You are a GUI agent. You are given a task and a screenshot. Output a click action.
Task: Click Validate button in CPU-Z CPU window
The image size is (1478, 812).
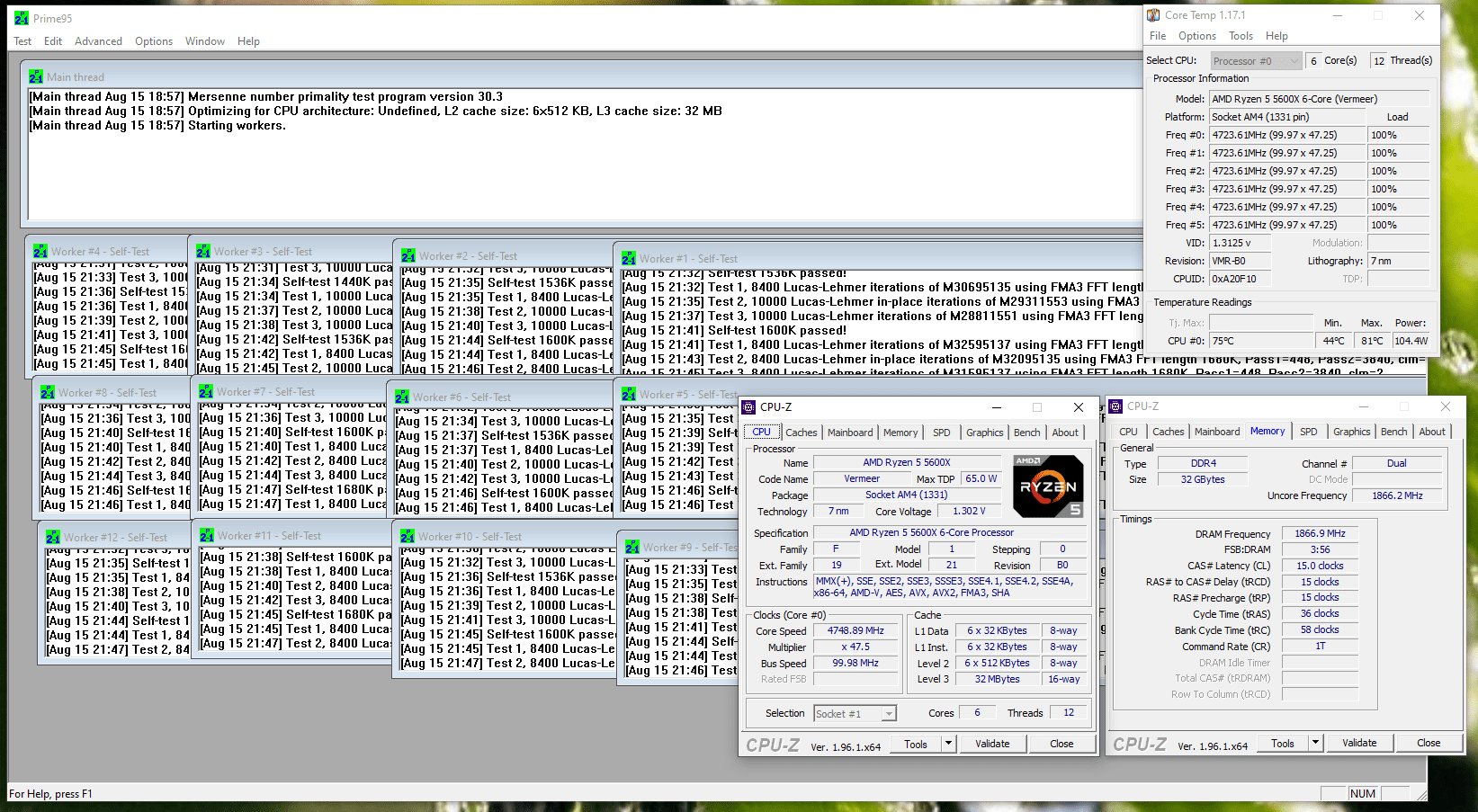coord(992,744)
